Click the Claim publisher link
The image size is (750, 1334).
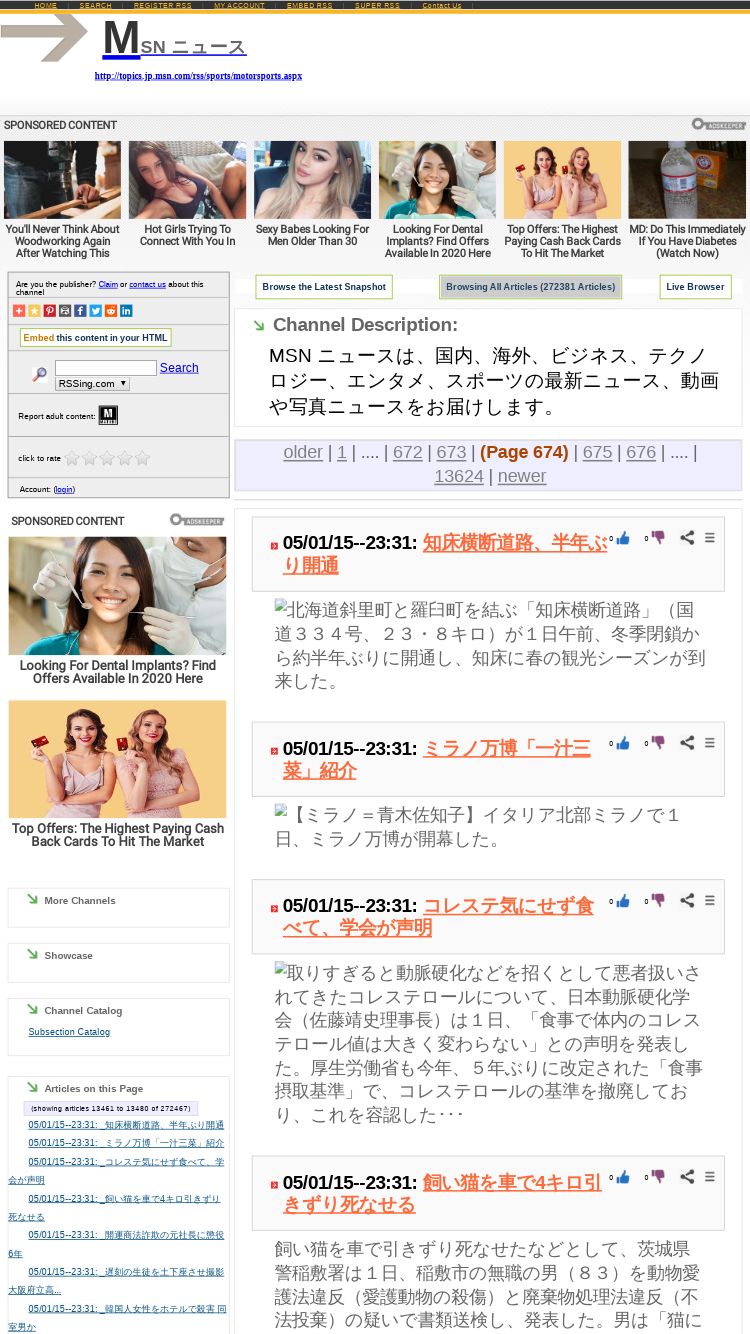pyautogui.click(x=108, y=285)
